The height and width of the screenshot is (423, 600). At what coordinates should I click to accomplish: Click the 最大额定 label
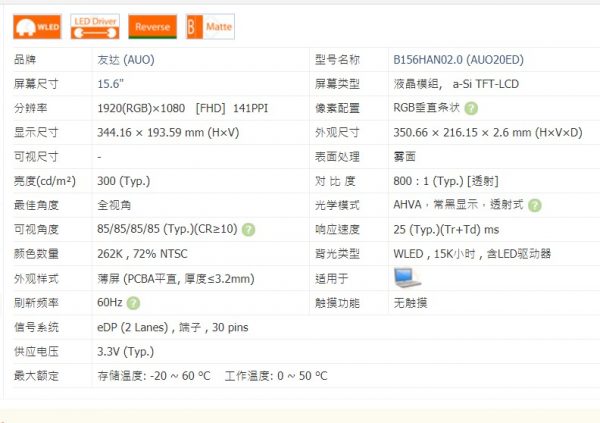pos(36,376)
